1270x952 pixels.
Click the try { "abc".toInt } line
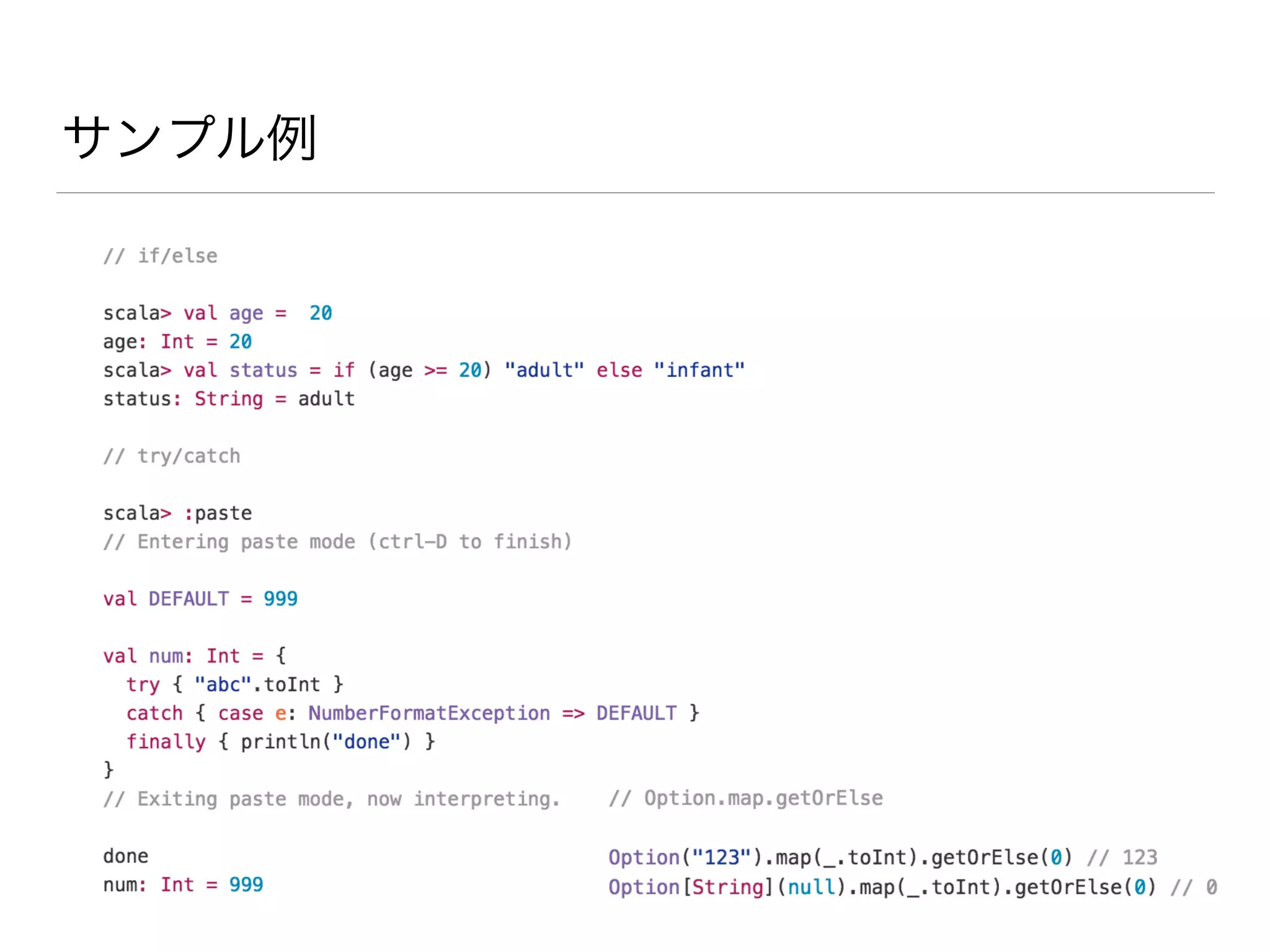click(234, 684)
